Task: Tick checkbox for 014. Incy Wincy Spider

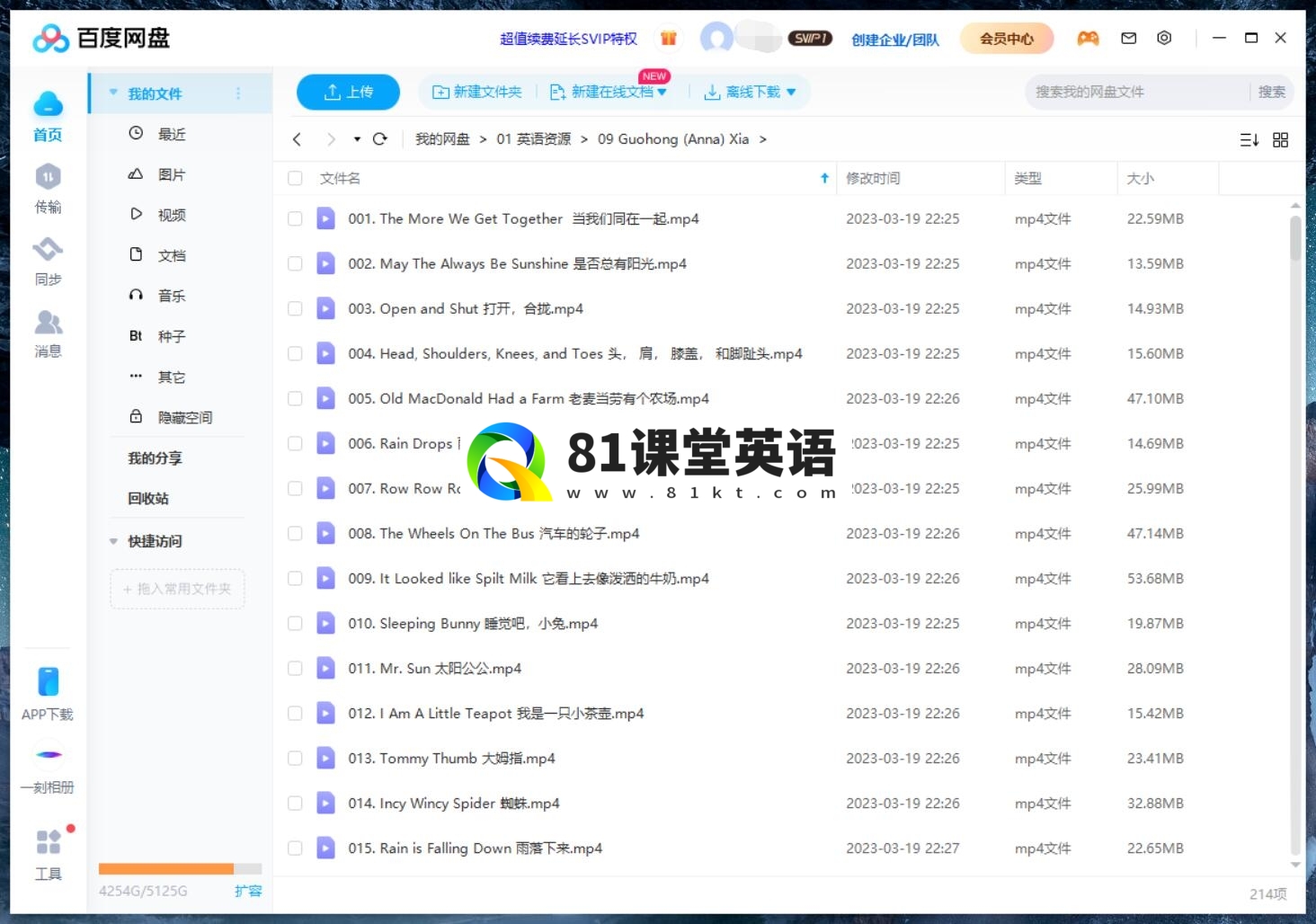Action: coord(295,803)
